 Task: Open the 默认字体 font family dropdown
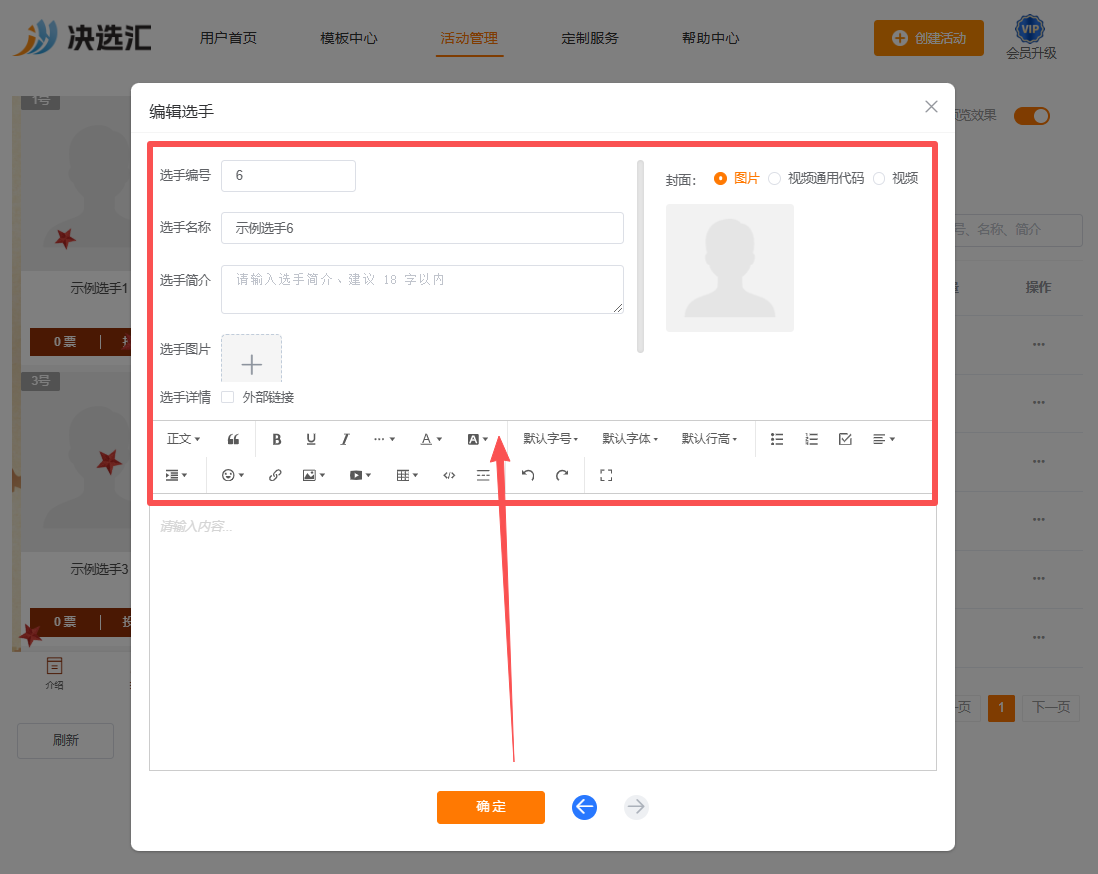pyautogui.click(x=630, y=439)
